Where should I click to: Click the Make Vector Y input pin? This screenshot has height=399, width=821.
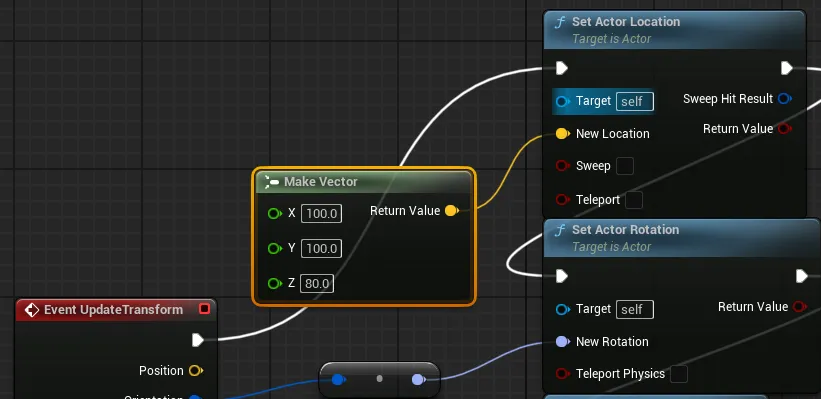[275, 248]
